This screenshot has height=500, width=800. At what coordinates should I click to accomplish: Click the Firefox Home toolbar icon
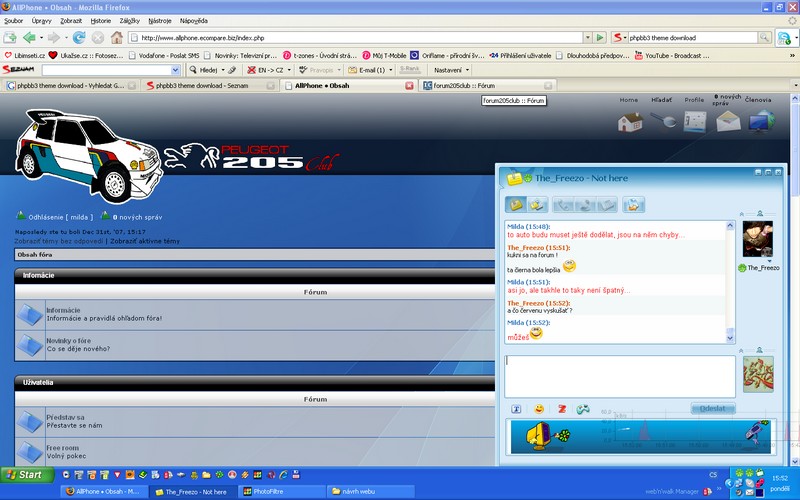(x=116, y=37)
